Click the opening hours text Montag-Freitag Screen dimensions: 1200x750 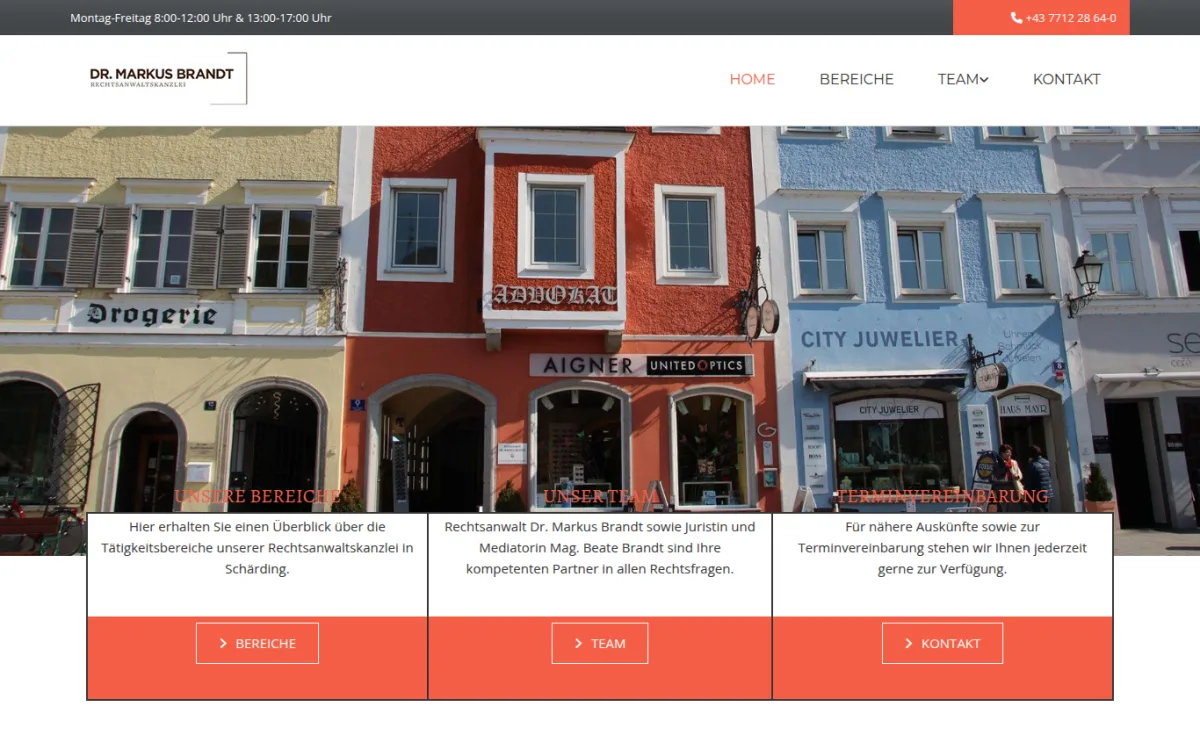pyautogui.click(x=201, y=18)
